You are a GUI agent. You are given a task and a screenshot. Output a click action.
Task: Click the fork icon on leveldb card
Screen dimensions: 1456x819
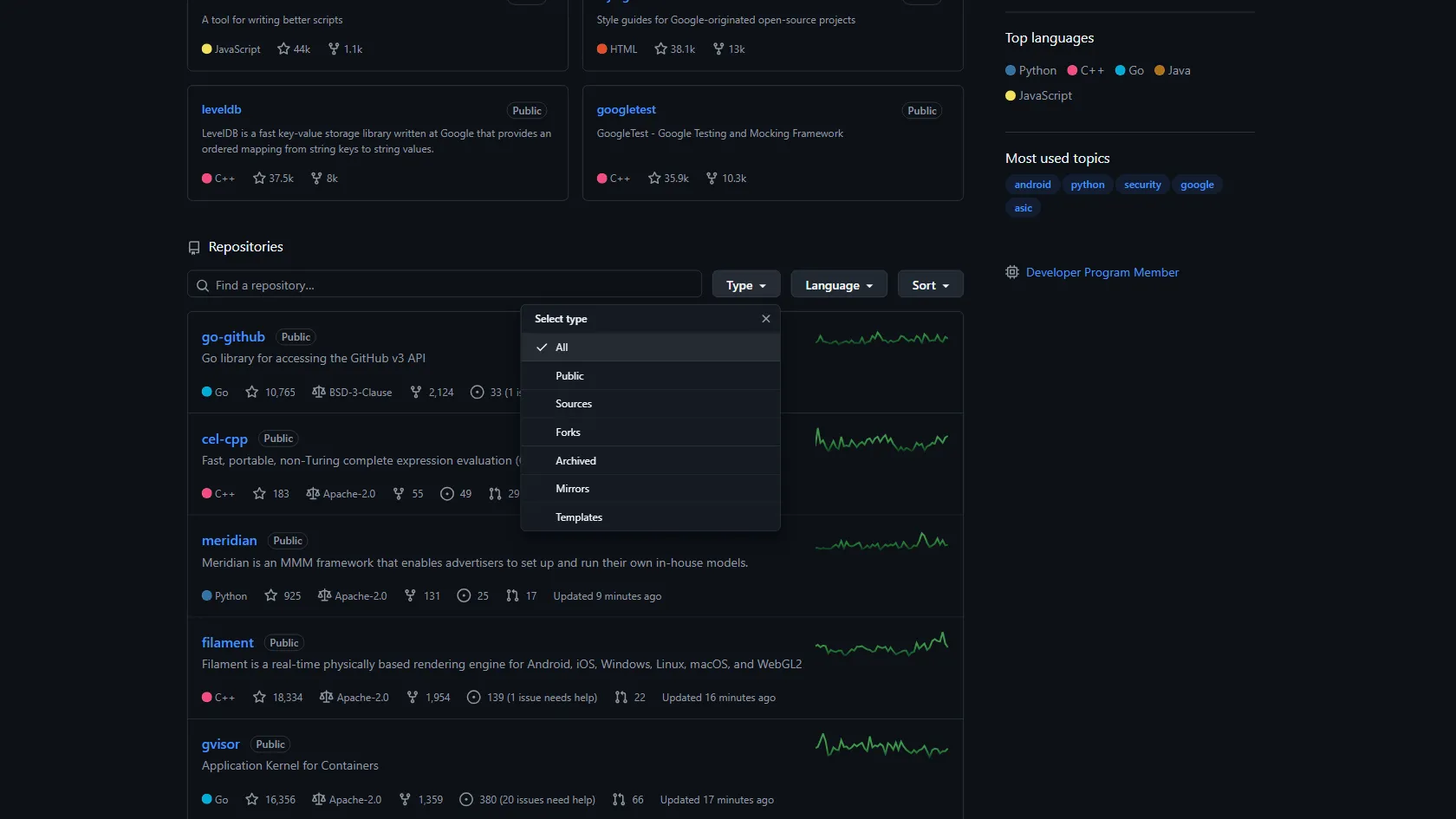[316, 178]
